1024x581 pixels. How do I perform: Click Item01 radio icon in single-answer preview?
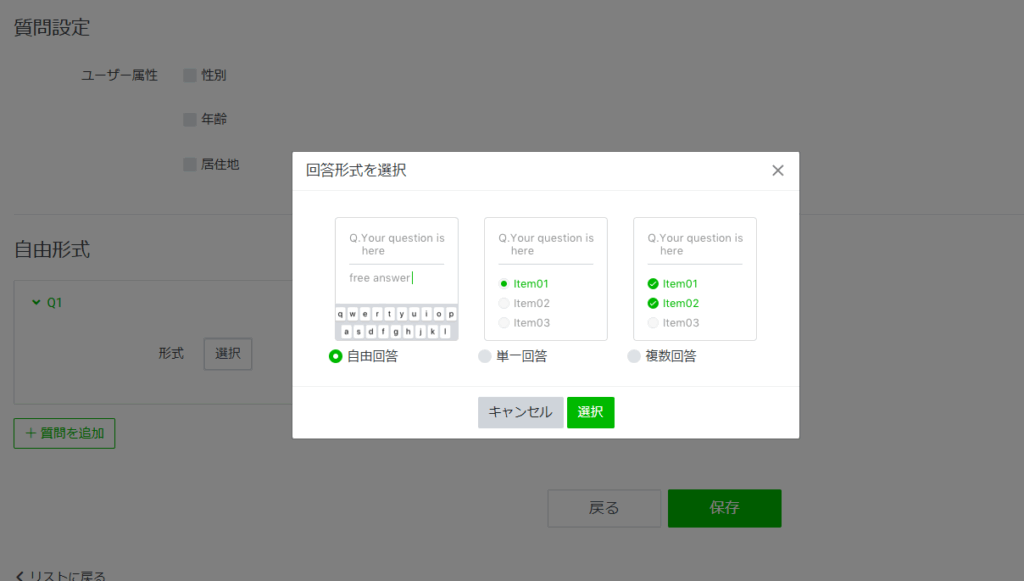click(504, 284)
